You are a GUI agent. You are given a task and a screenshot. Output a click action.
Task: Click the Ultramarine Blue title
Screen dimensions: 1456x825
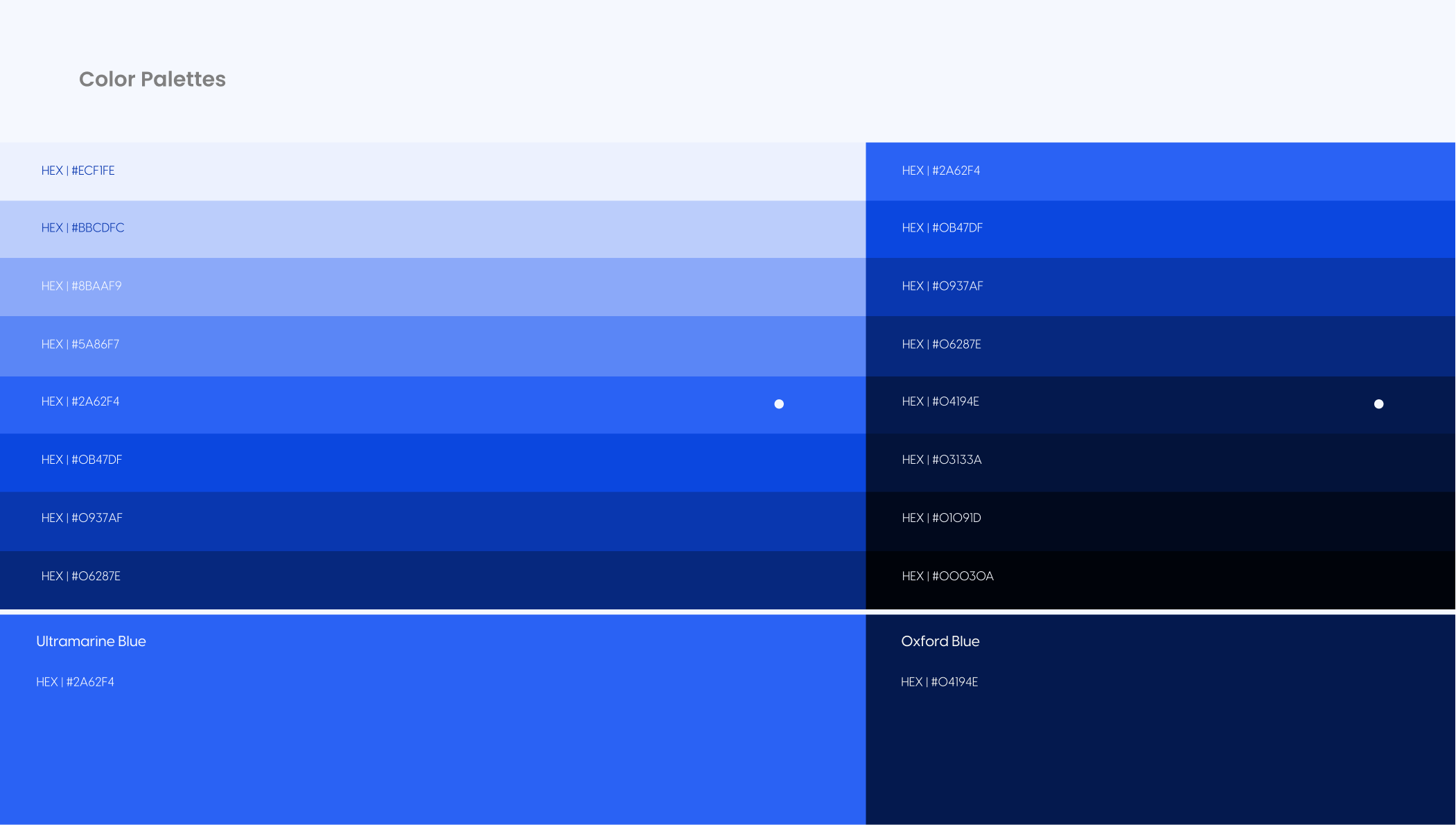pos(91,641)
